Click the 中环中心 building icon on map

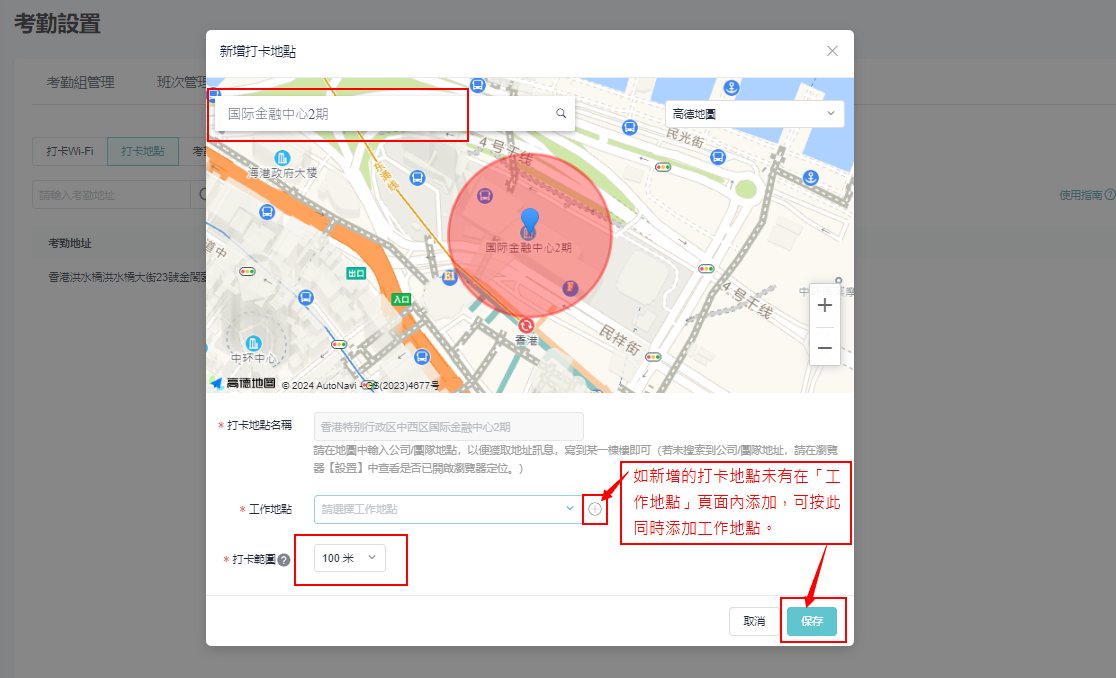pos(254,343)
